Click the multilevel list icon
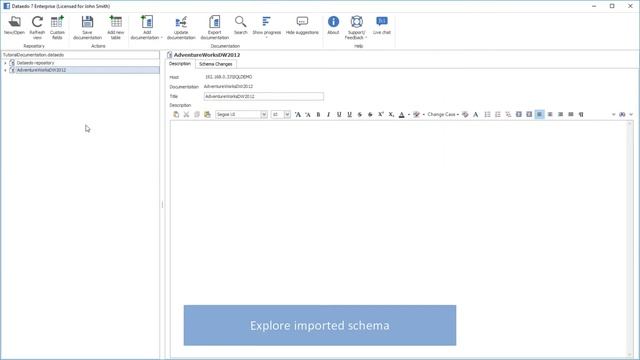Viewport: 640px width, 360px height. point(508,115)
